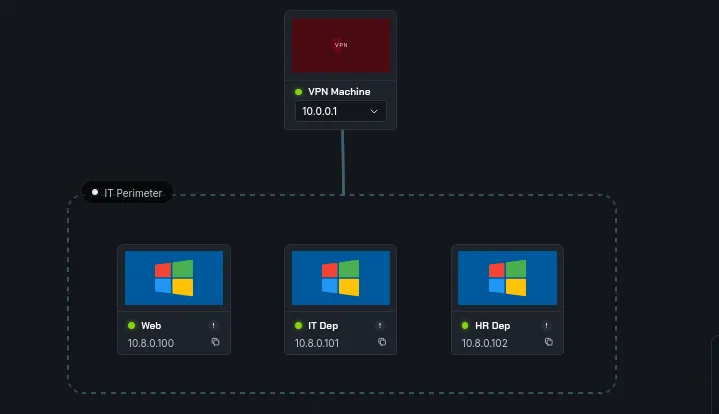719x414 pixels.
Task: Click the VPN Machine red thumbnail
Action: (341, 45)
